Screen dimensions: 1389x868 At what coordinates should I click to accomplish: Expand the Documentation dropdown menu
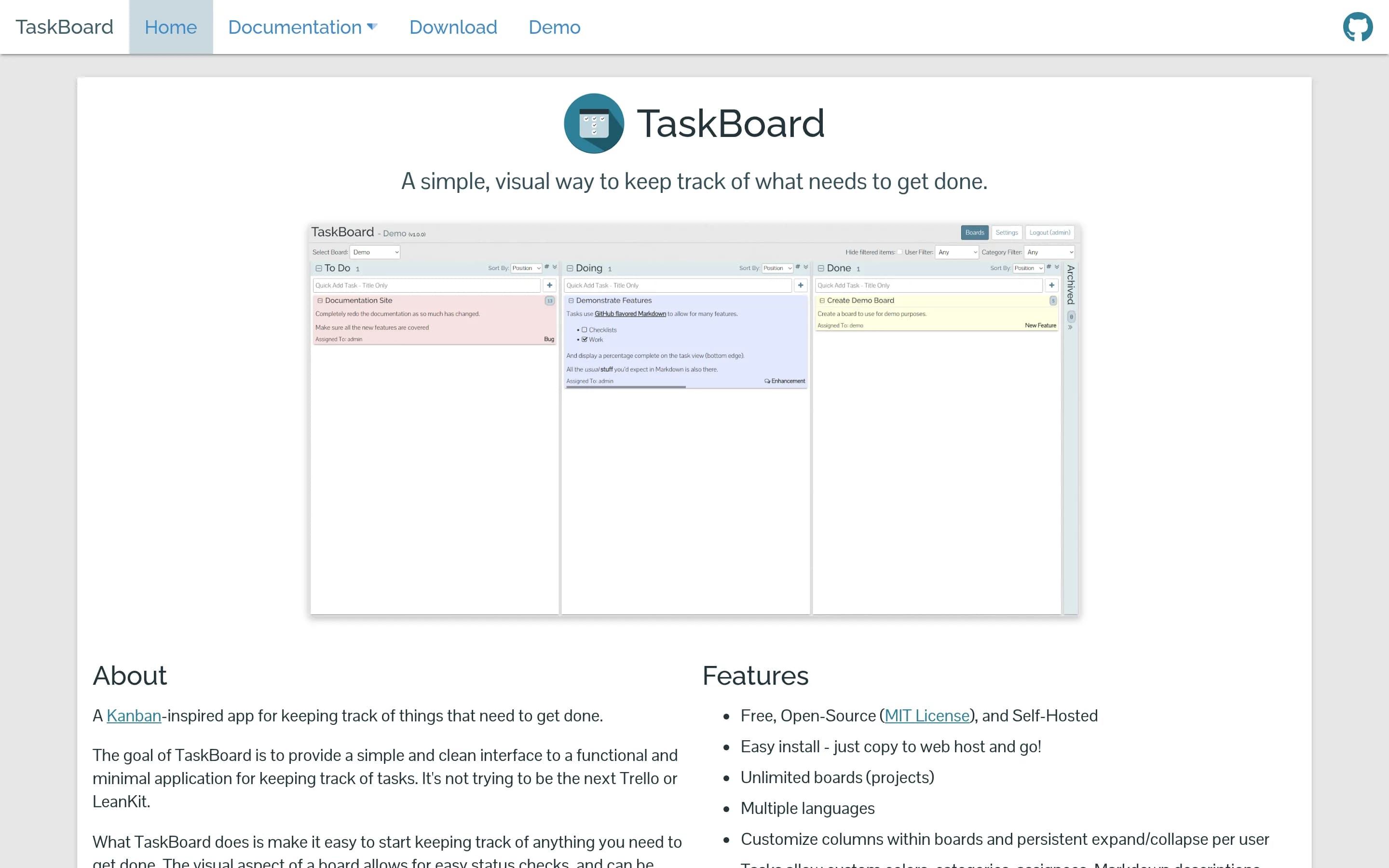coord(302,27)
